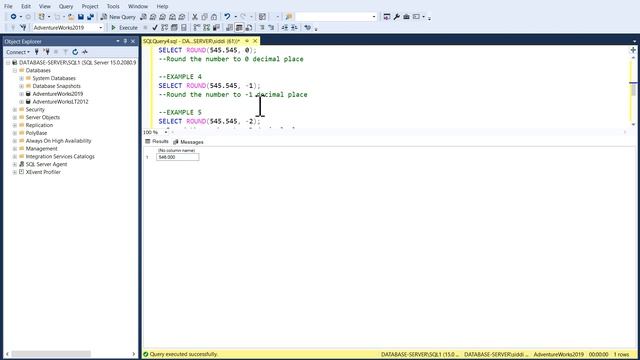Expand the Management node
This screenshot has width=640, height=360.
coord(15,149)
